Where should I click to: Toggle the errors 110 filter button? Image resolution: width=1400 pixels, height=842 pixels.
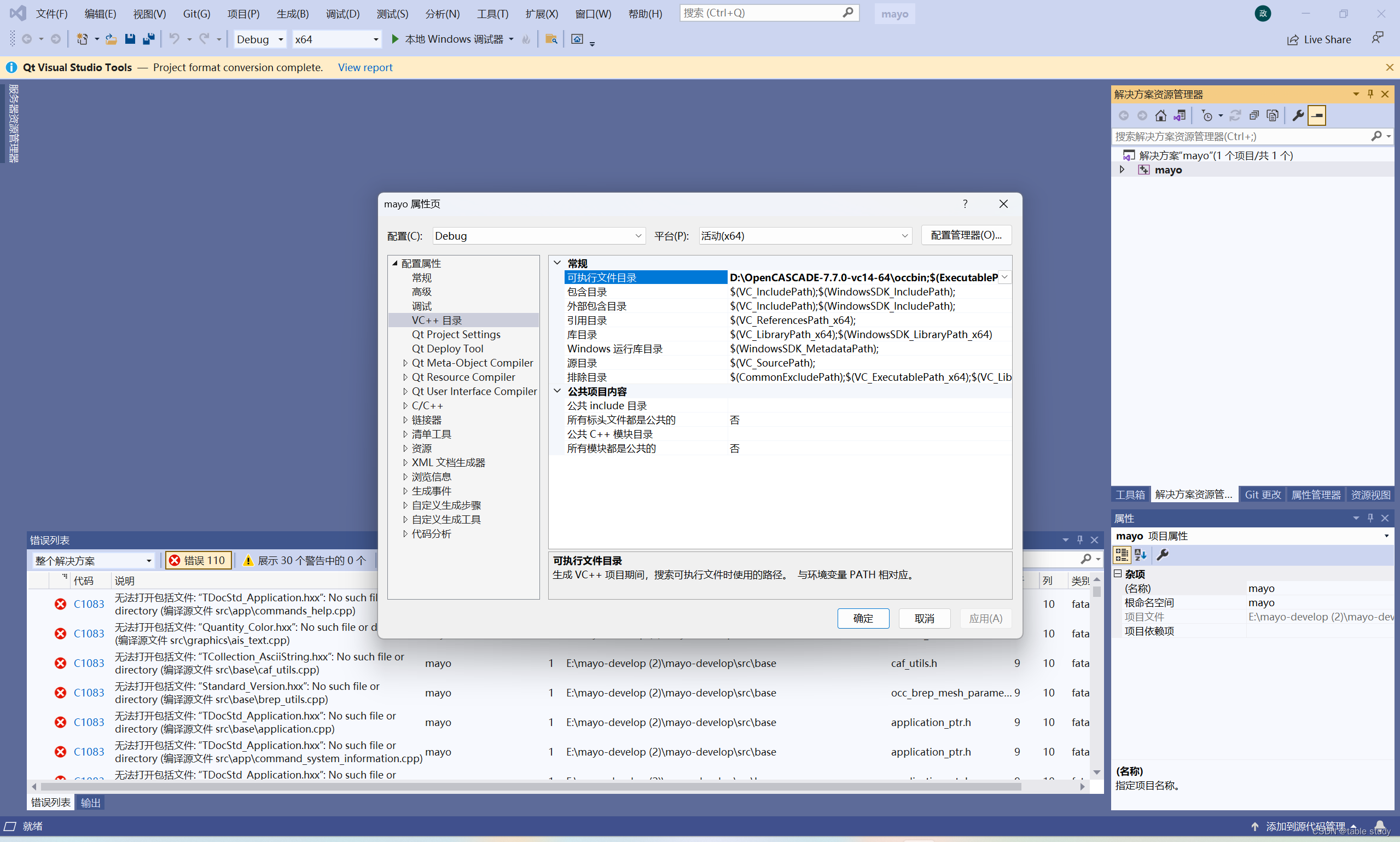click(199, 560)
